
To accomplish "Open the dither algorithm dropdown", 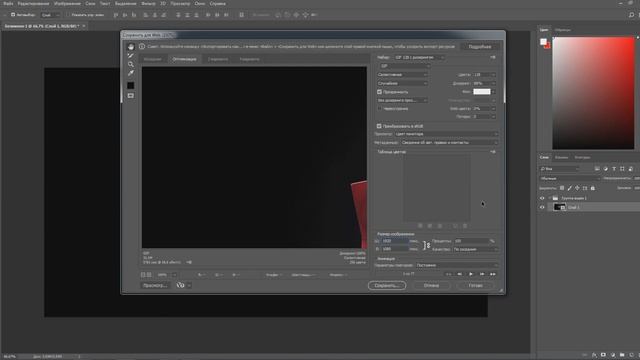I will (x=402, y=83).
